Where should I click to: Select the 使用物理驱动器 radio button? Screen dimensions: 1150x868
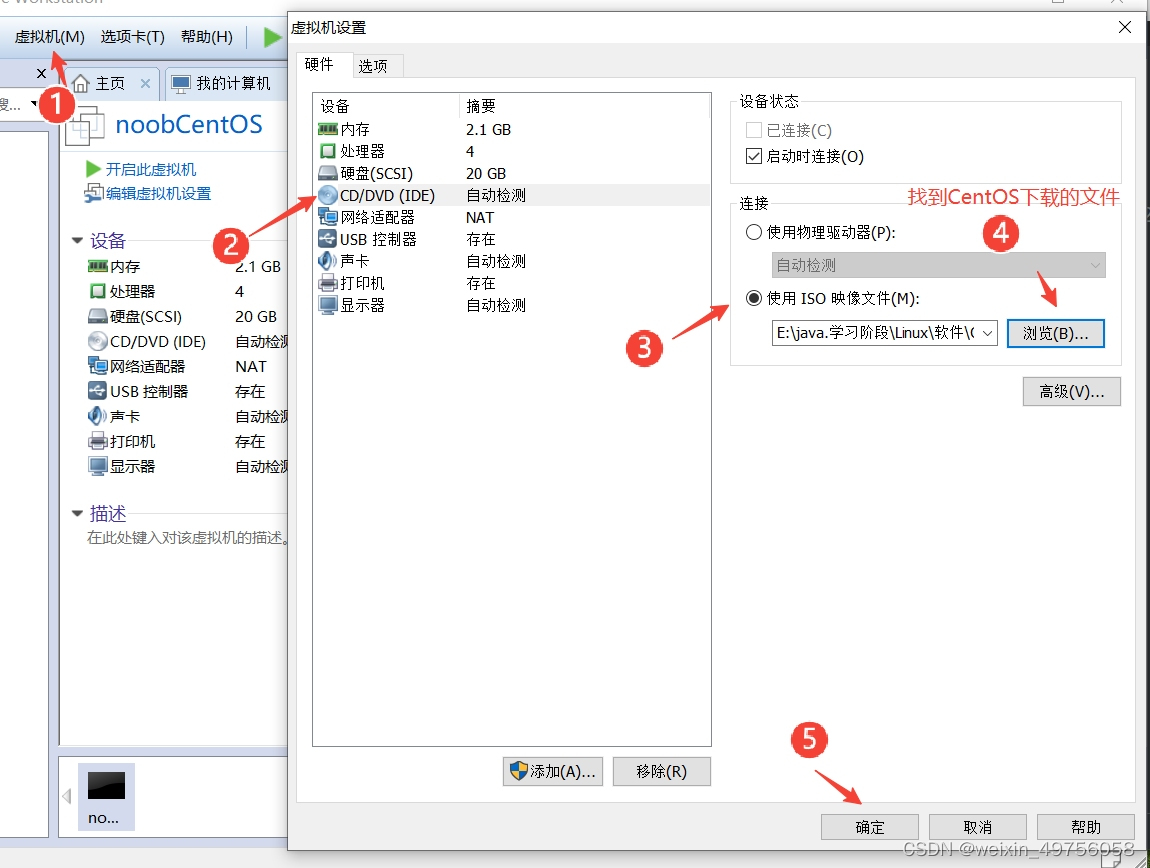pyautogui.click(x=754, y=231)
